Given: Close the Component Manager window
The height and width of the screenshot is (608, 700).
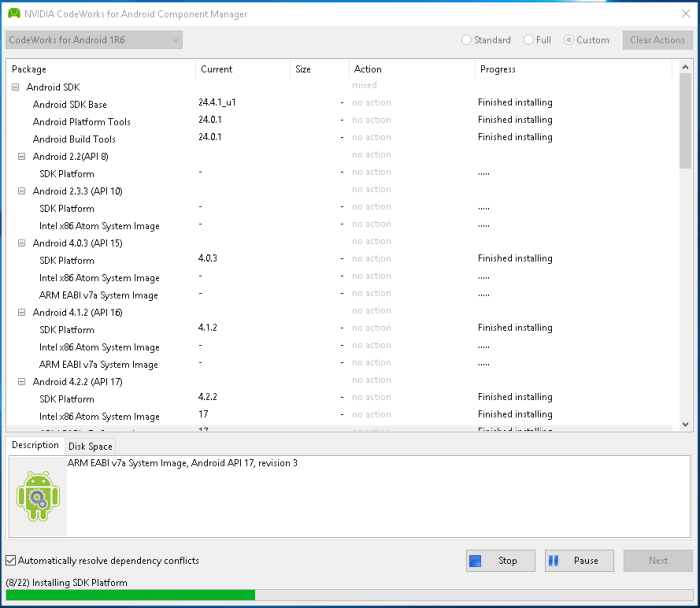Looking at the screenshot, I should 686,13.
